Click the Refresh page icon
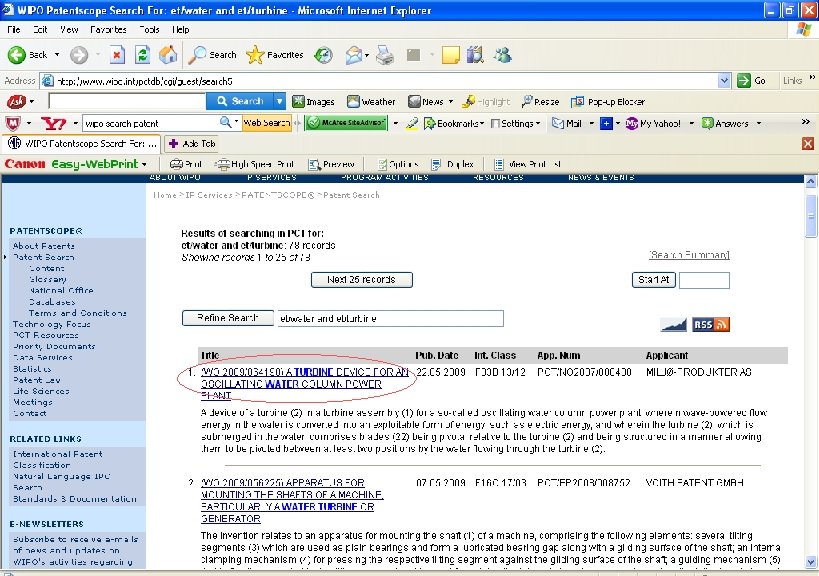Viewport: 819px width, 576px height. [x=142, y=55]
